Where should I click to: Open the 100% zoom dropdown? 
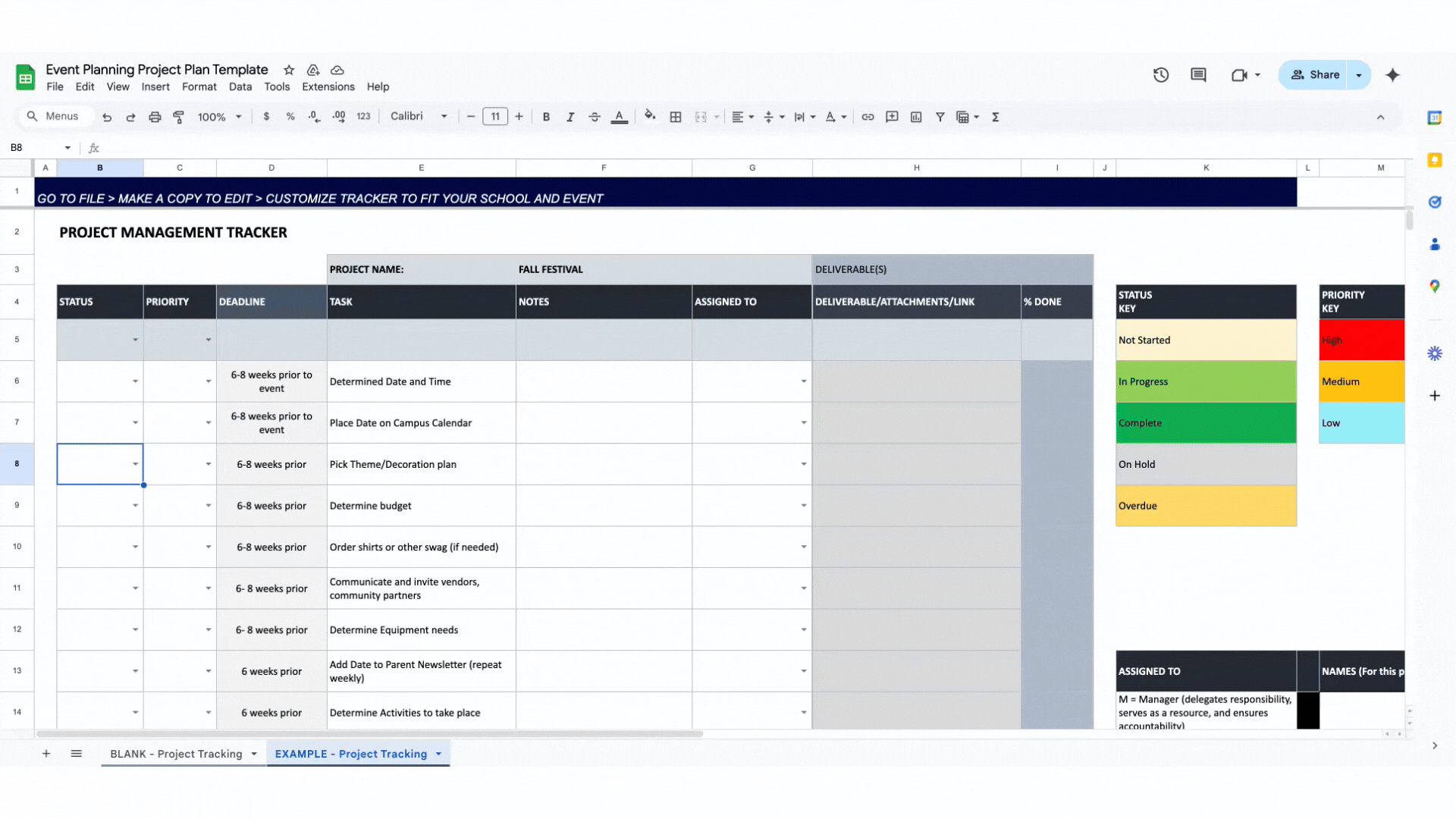[x=219, y=117]
